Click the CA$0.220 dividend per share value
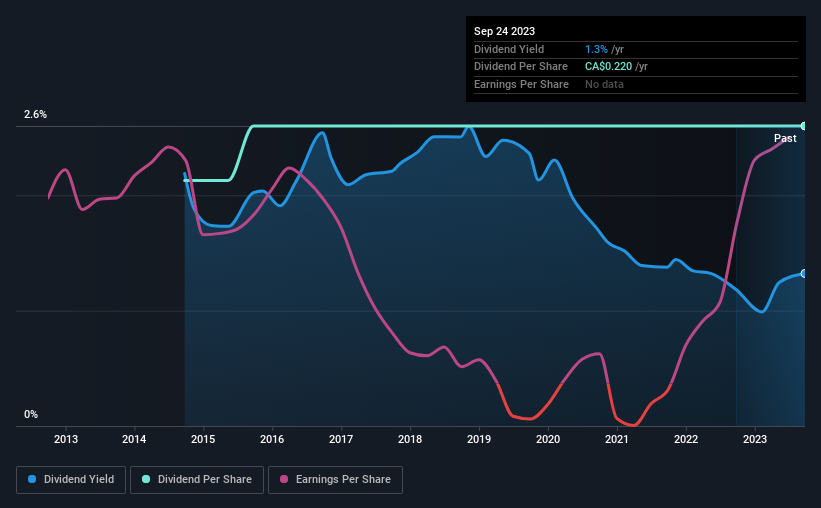The image size is (821, 508). point(608,67)
